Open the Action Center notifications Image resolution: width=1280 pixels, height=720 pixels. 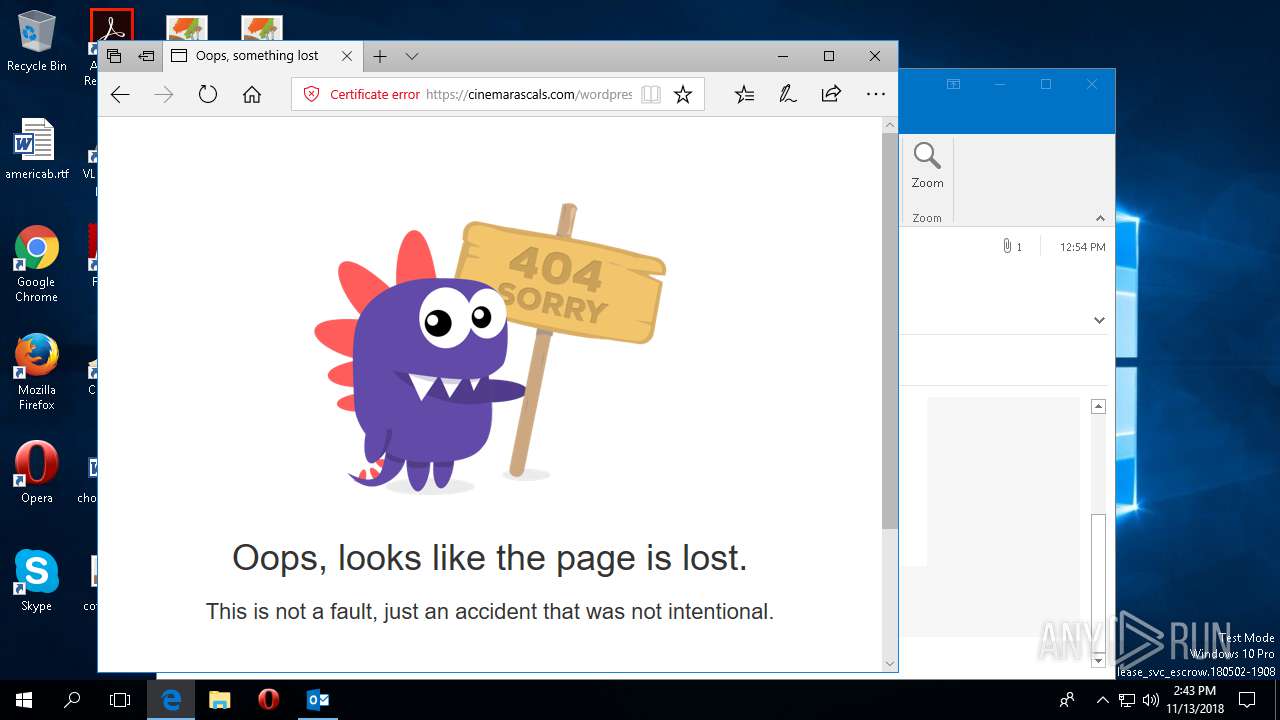tap(1247, 700)
